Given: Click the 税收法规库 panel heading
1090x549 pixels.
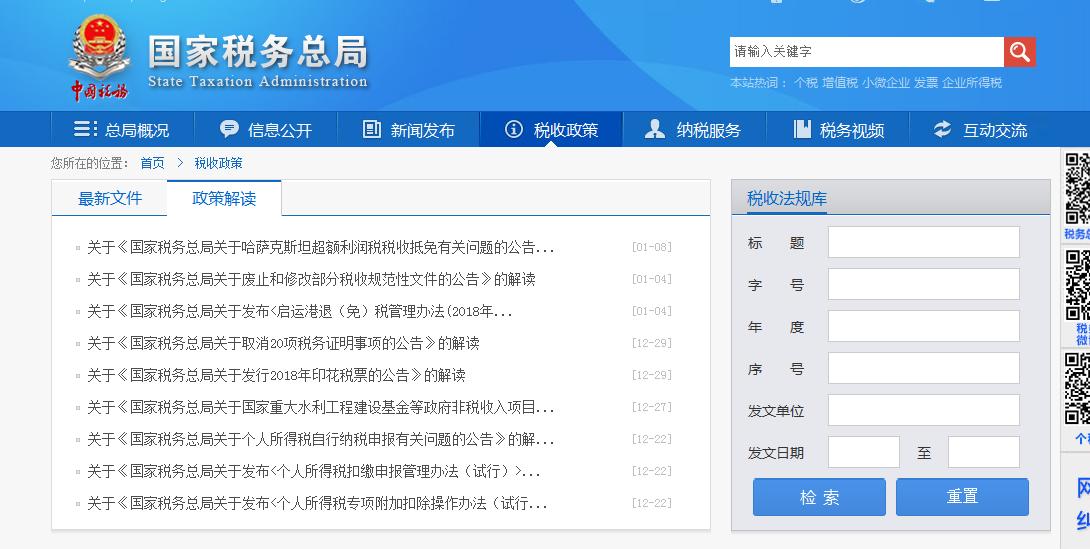Looking at the screenshot, I should [x=787, y=199].
